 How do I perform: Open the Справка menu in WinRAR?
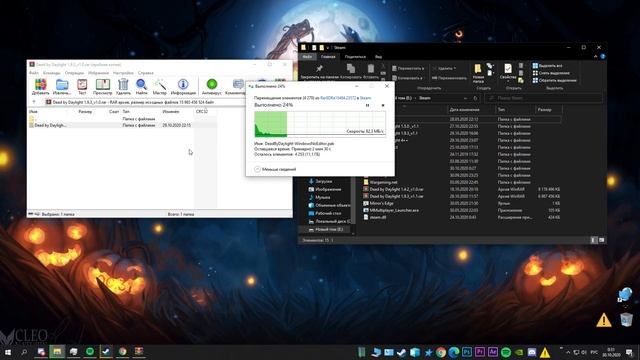pyautogui.click(x=146, y=73)
